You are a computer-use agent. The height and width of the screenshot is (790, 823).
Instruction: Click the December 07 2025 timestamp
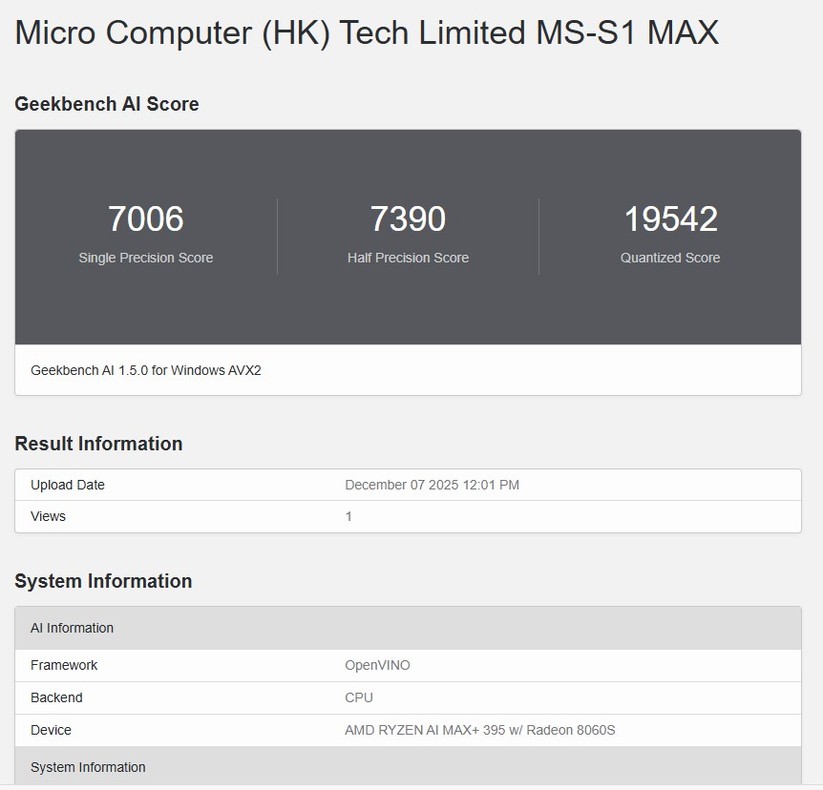(431, 485)
